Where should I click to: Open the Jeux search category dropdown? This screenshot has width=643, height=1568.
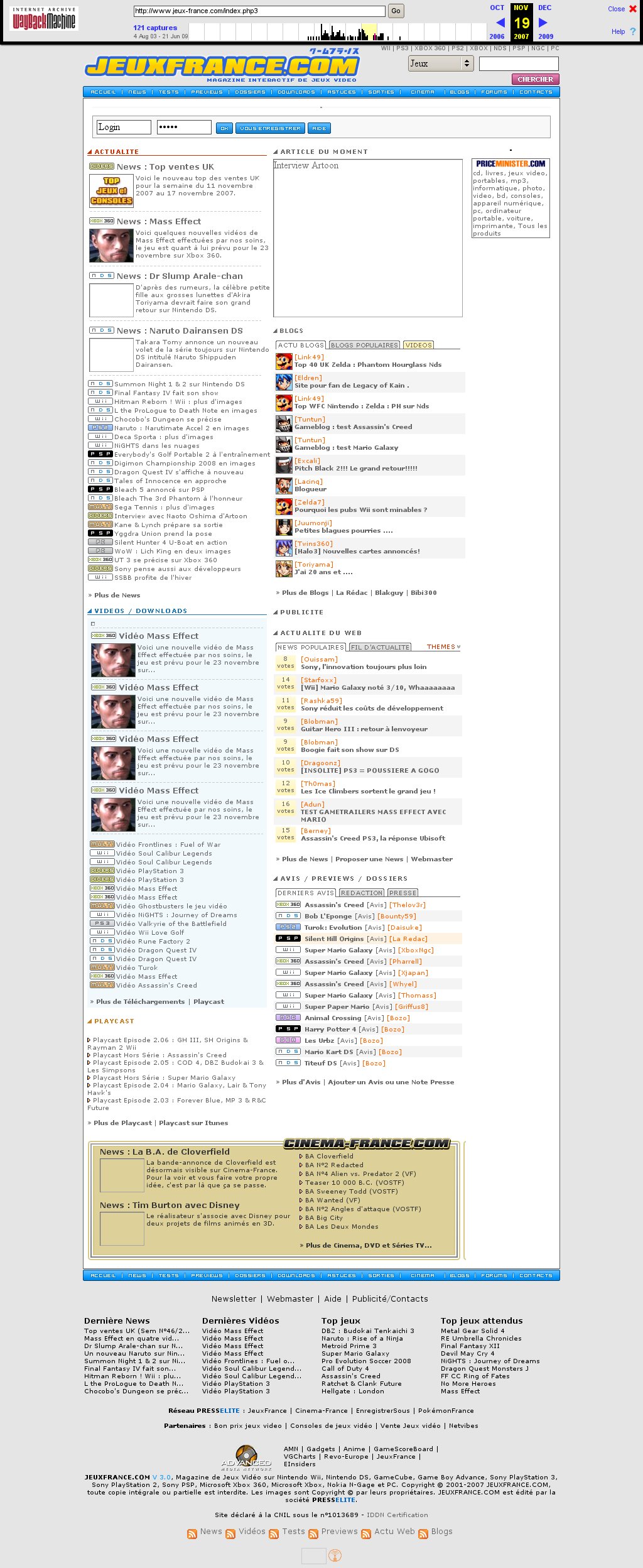click(441, 63)
